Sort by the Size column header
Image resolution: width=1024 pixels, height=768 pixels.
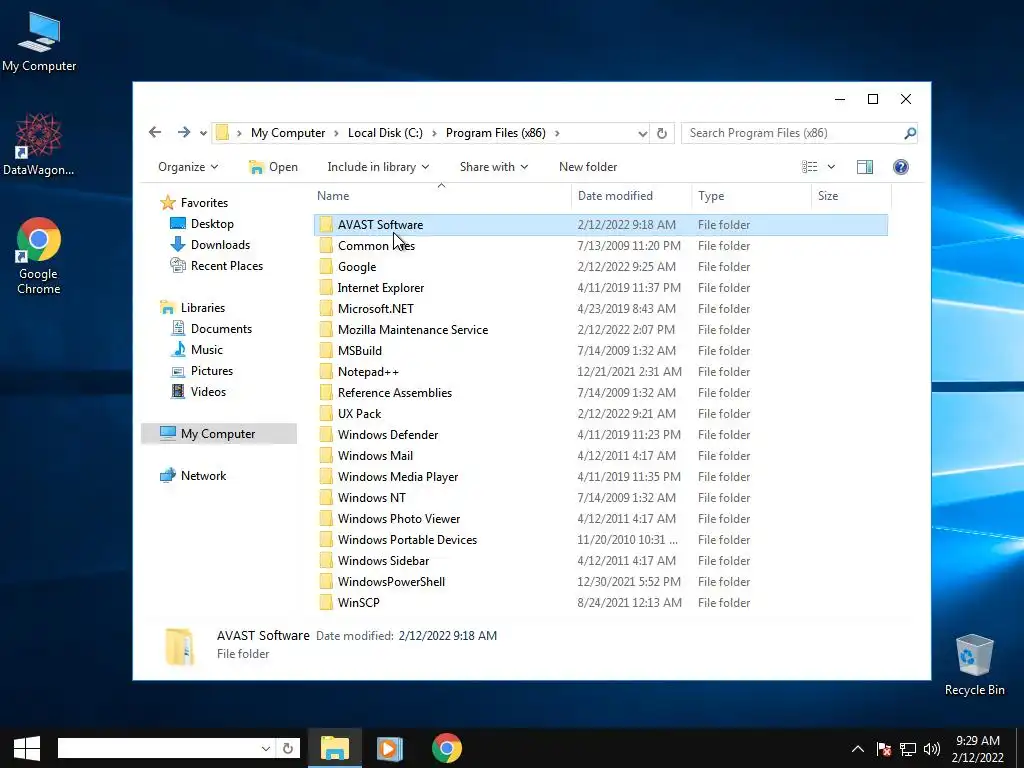click(x=828, y=196)
